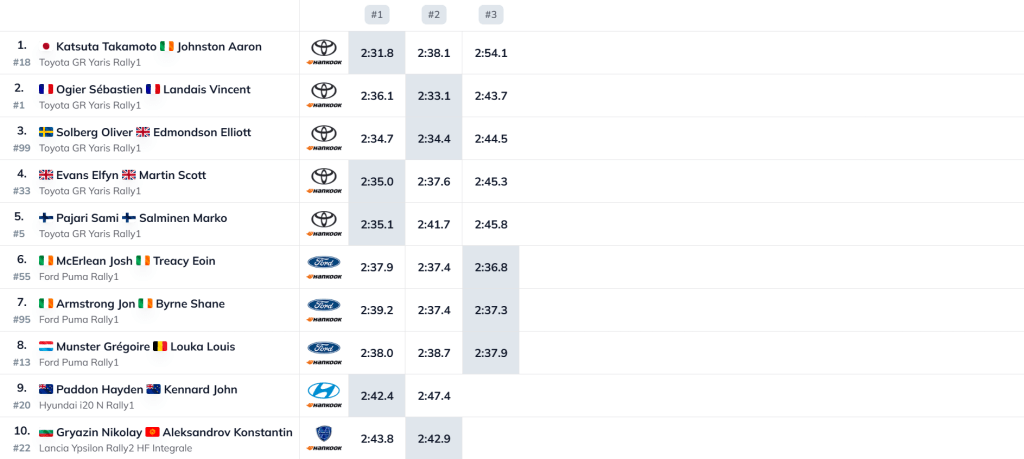Image resolution: width=1024 pixels, height=459 pixels.
Task: Click the Ford logo beside Munster Grégoire
Action: (x=323, y=348)
